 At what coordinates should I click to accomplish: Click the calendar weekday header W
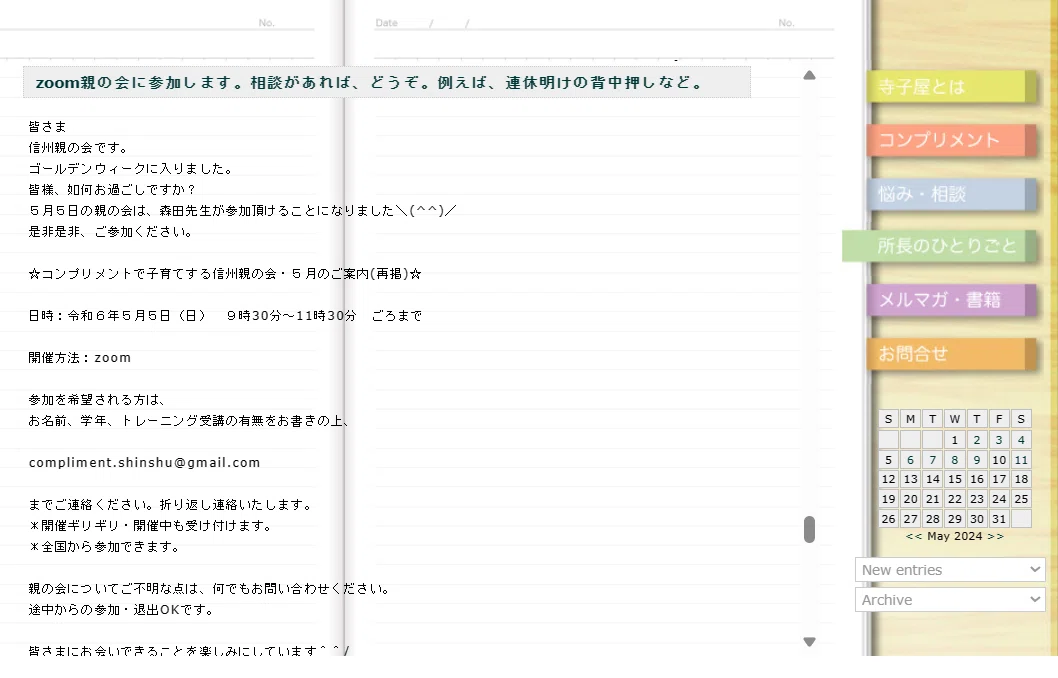pyautogui.click(x=955, y=419)
